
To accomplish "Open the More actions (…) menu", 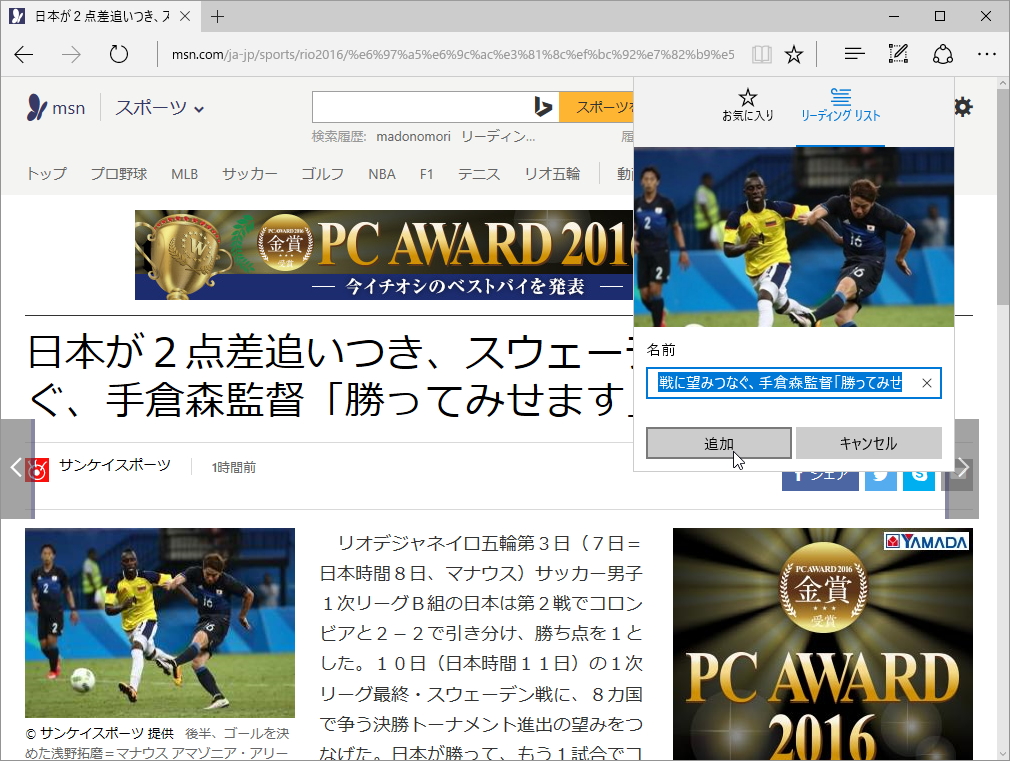I will (987, 54).
